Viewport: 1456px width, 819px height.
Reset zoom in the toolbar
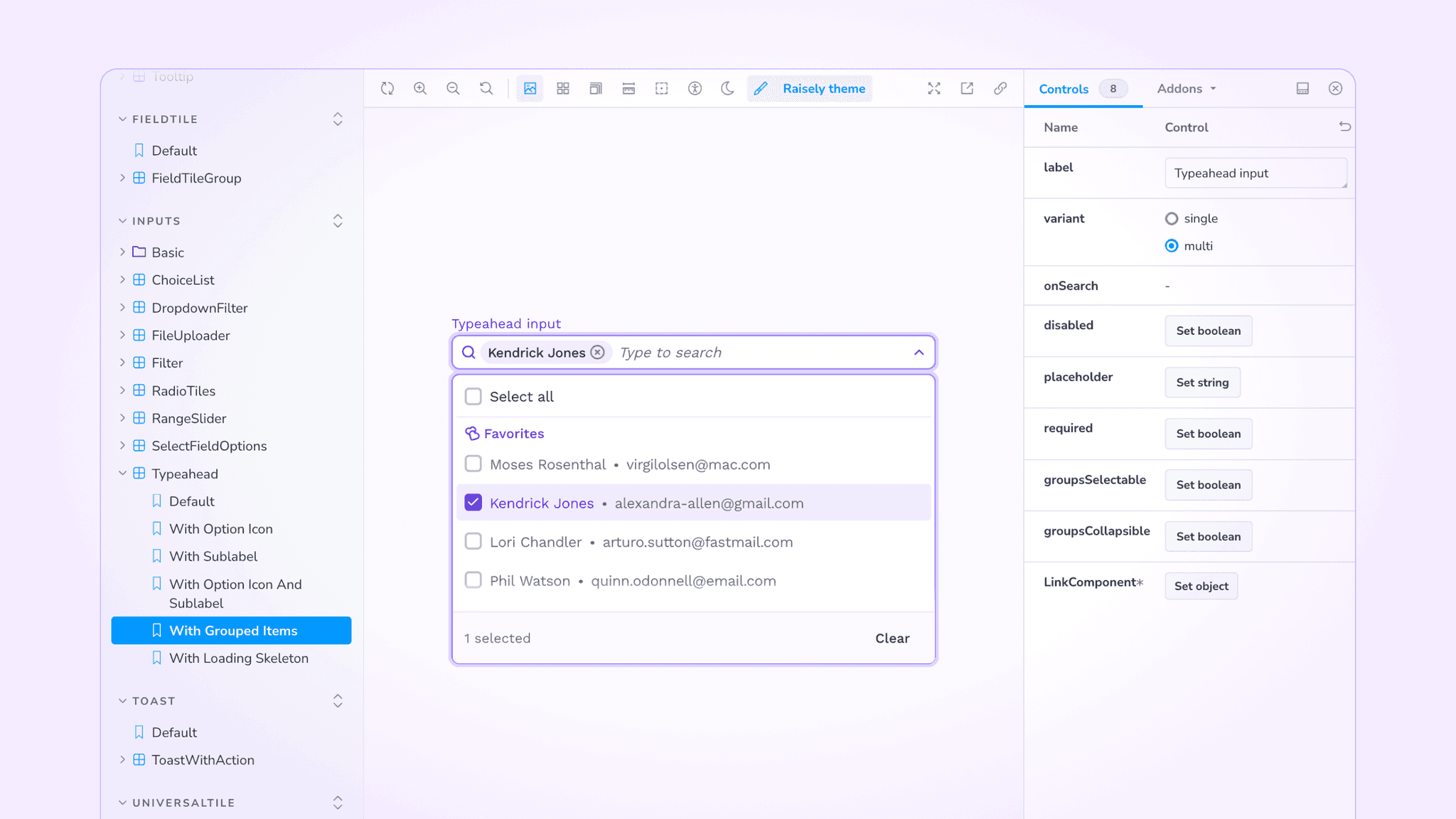(486, 88)
